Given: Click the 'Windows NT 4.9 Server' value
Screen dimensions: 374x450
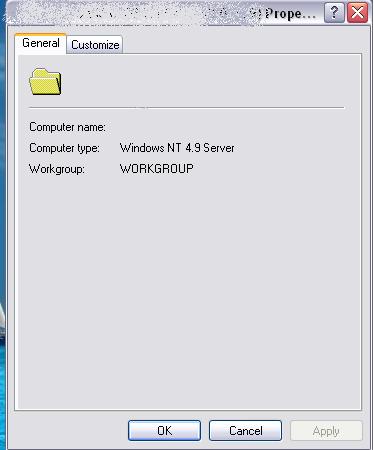Looking at the screenshot, I should point(177,148).
